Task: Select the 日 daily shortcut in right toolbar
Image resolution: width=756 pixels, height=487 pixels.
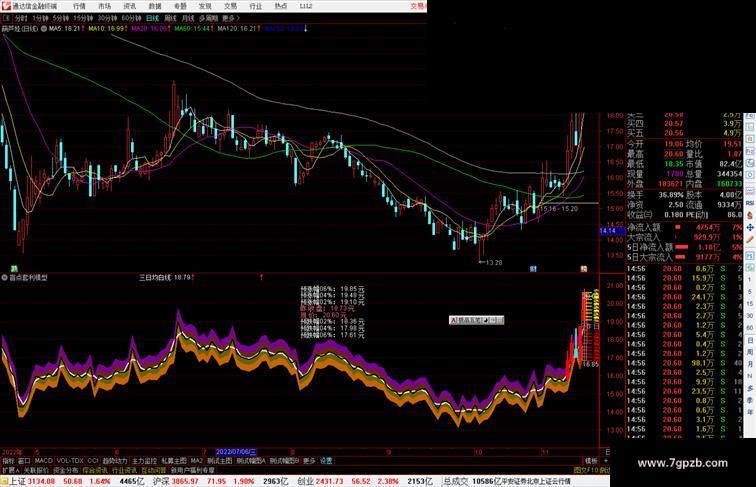Action: coord(750,340)
